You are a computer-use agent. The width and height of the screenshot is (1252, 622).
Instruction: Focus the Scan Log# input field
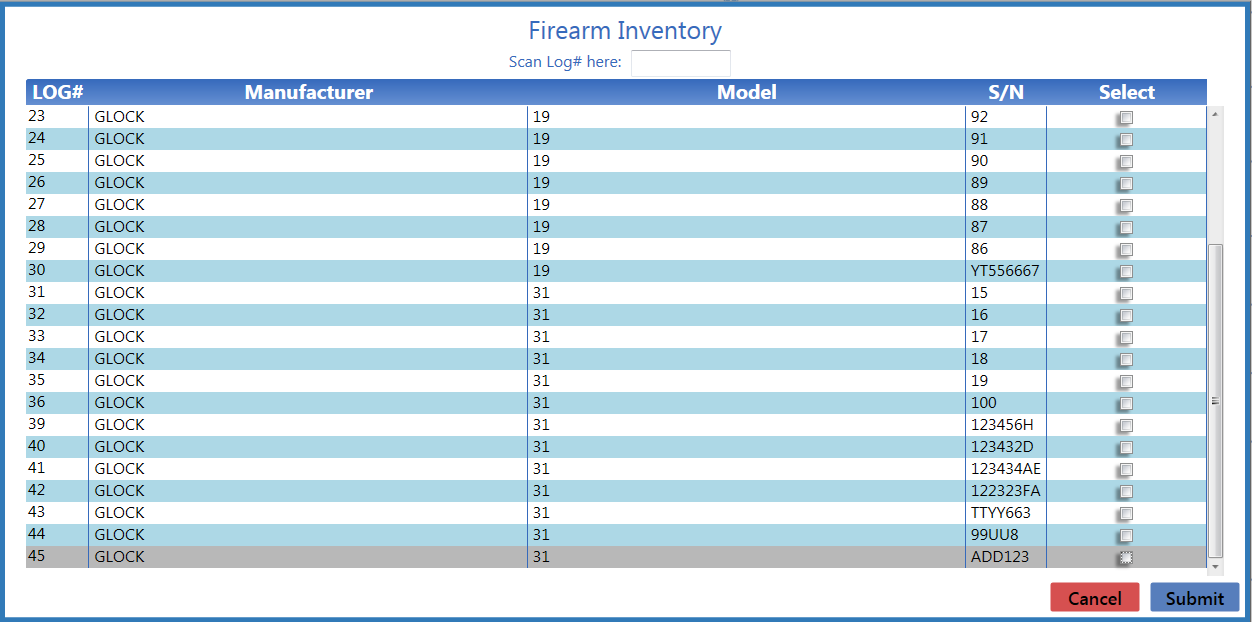tap(680, 63)
